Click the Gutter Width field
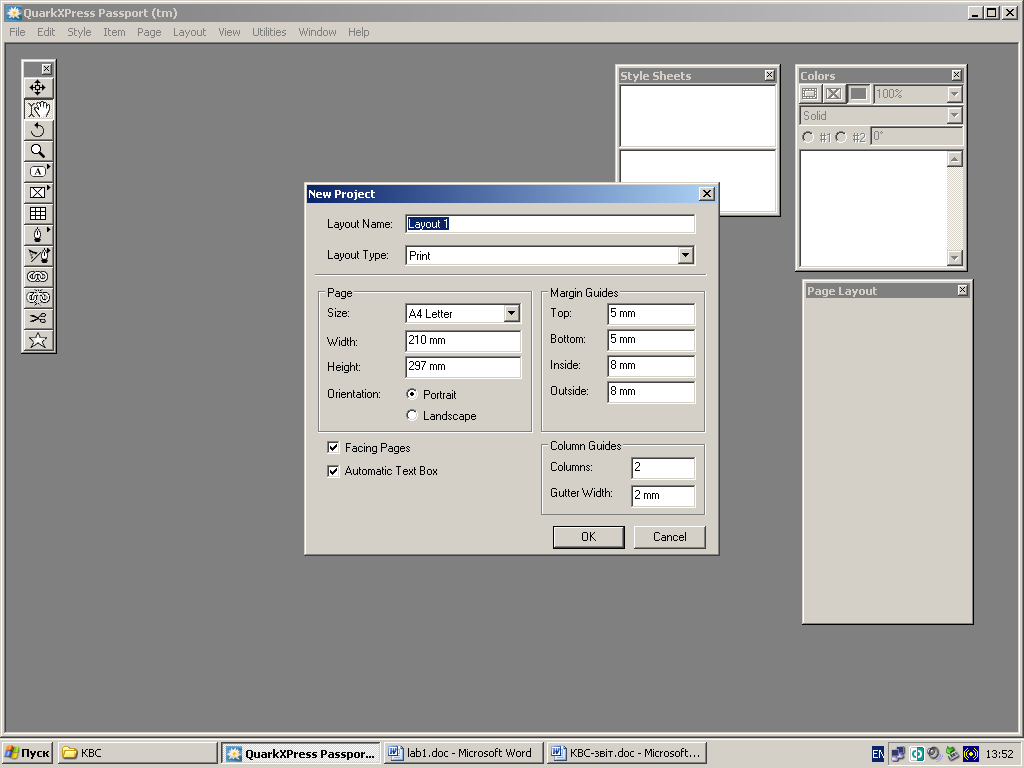Viewport: 1024px width, 768px height. coord(663,495)
